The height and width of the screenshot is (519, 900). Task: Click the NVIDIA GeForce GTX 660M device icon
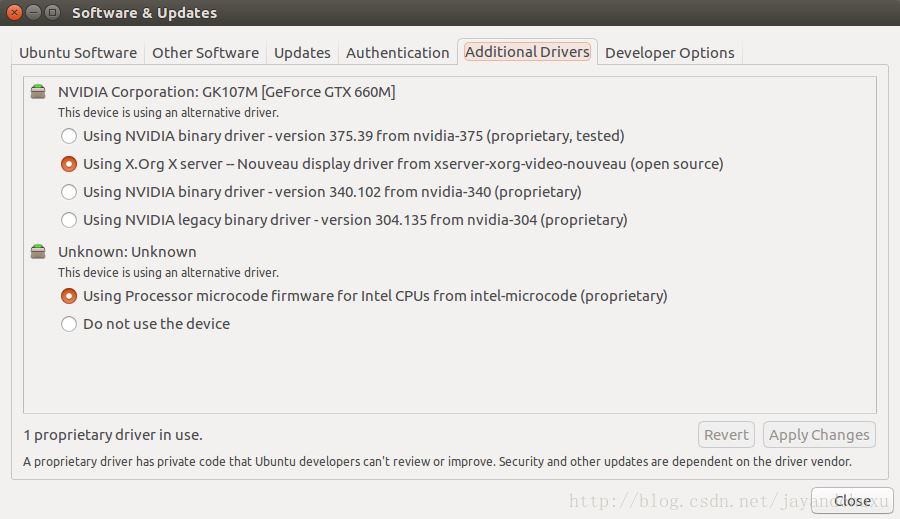[x=38, y=91]
